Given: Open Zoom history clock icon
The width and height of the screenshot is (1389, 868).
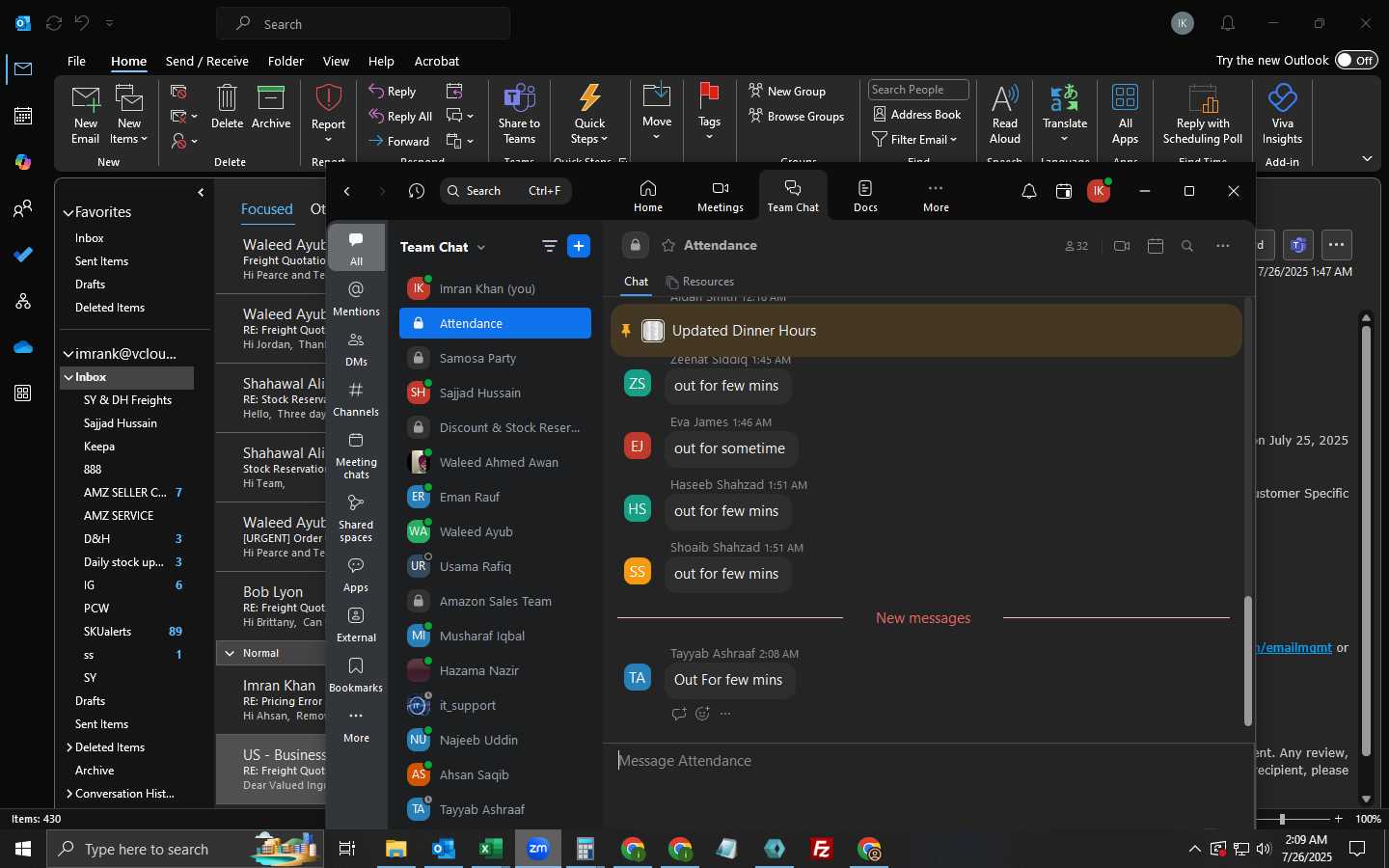Looking at the screenshot, I should coord(416,191).
